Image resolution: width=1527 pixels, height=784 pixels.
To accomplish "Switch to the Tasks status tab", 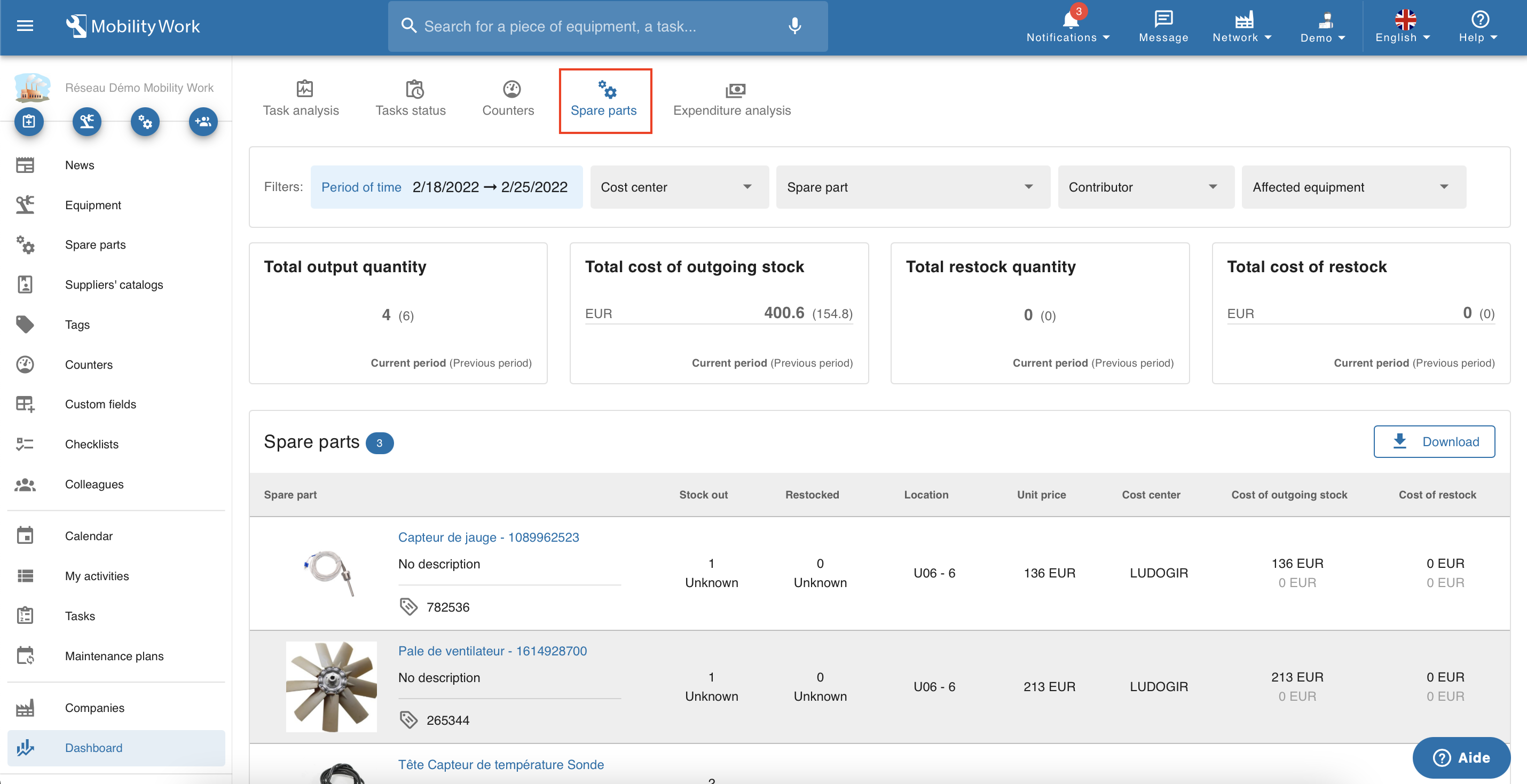I will (410, 99).
